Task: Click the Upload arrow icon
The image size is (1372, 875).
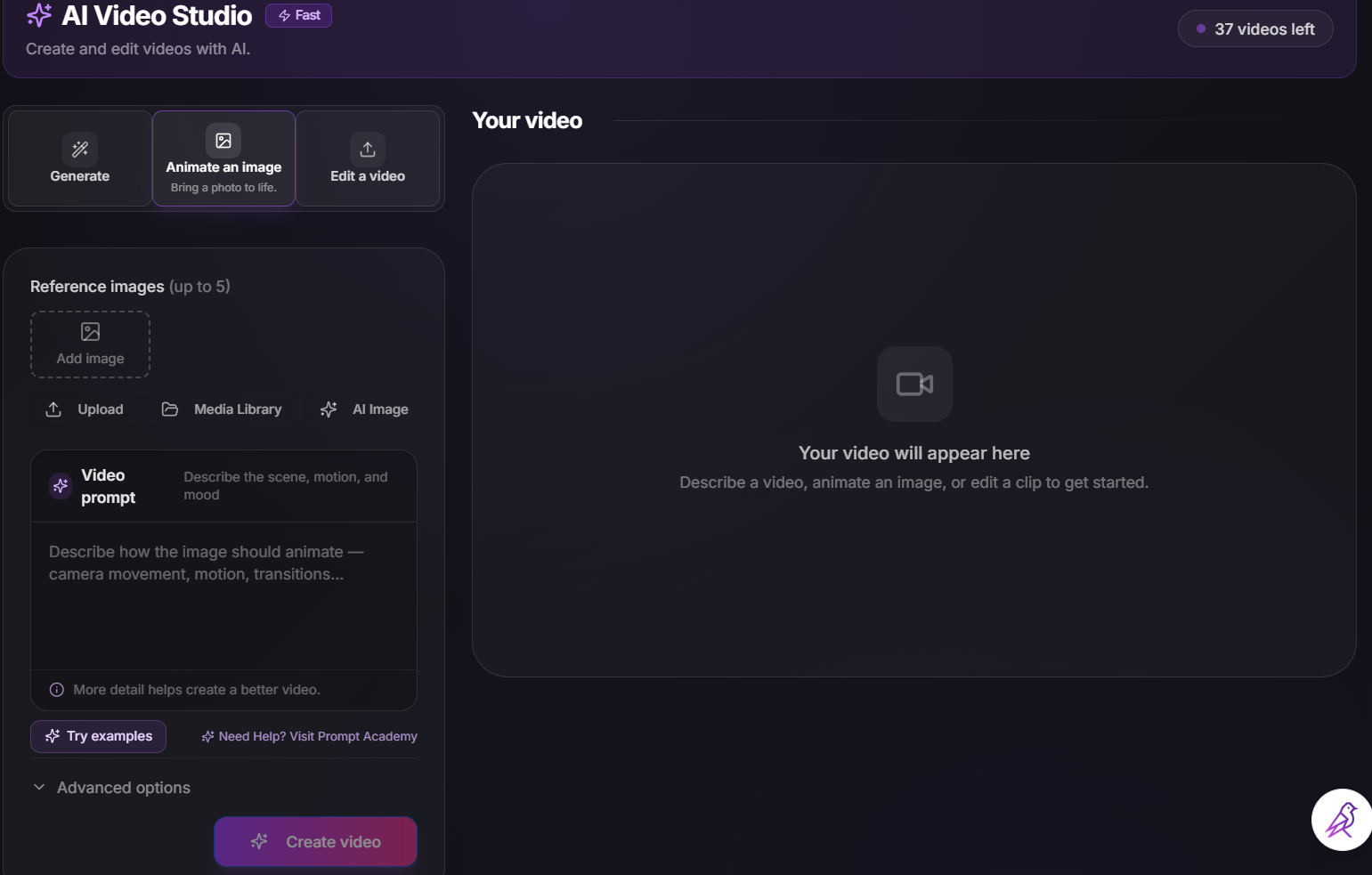Action: [53, 409]
